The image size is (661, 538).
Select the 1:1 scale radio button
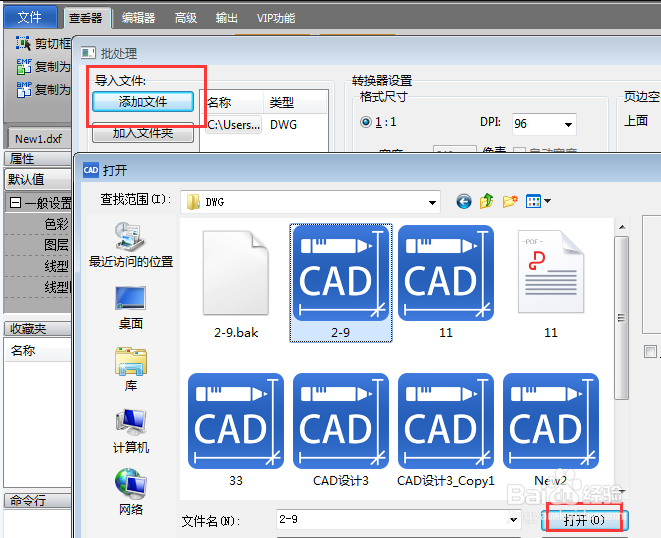click(x=366, y=122)
